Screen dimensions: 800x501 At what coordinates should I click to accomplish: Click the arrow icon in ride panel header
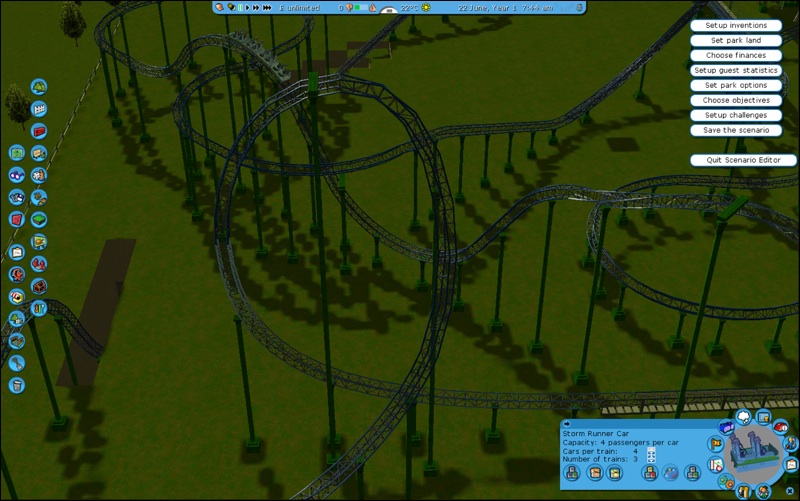(x=567, y=424)
